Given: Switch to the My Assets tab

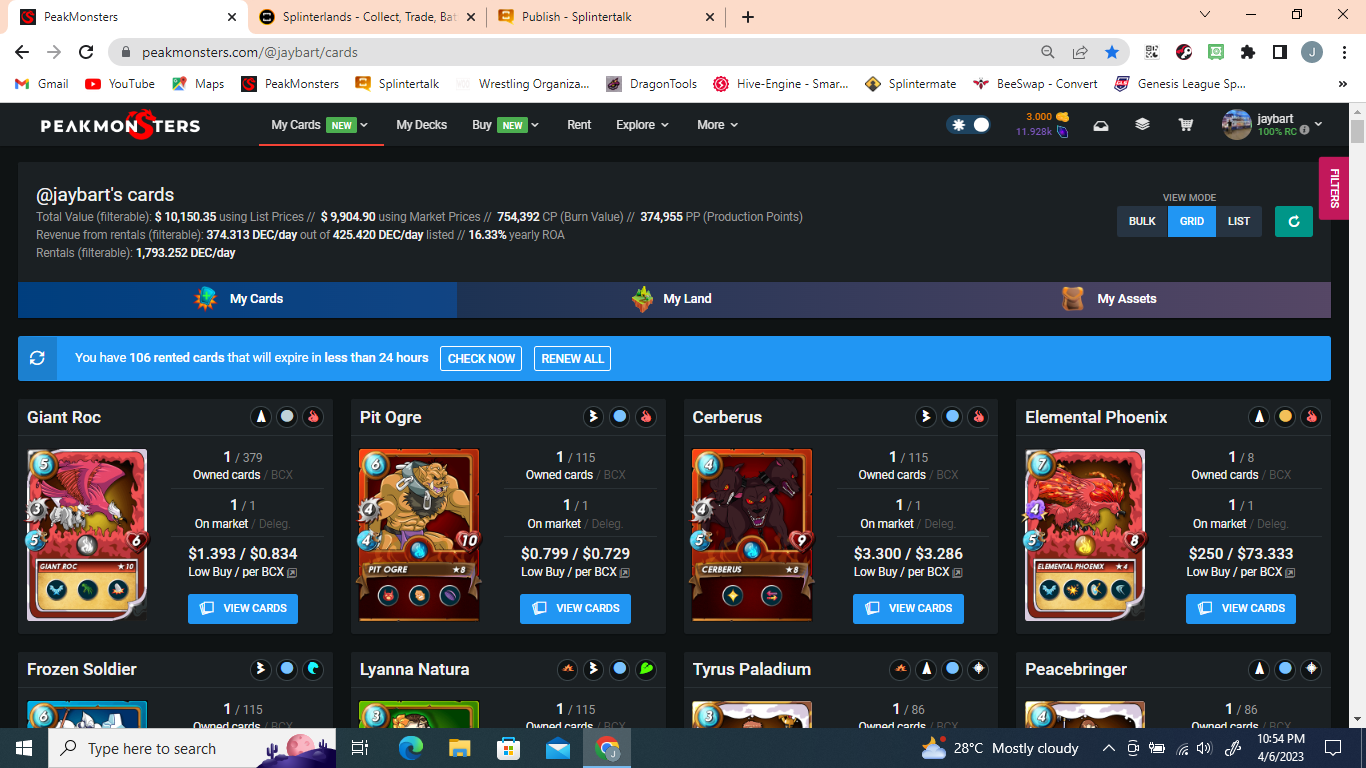Looking at the screenshot, I should click(x=1112, y=299).
